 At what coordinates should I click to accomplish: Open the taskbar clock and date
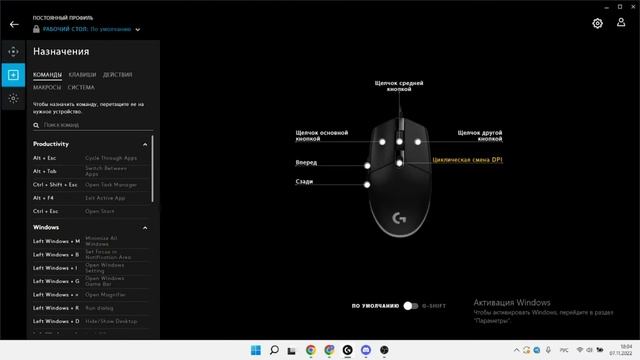[x=621, y=350]
